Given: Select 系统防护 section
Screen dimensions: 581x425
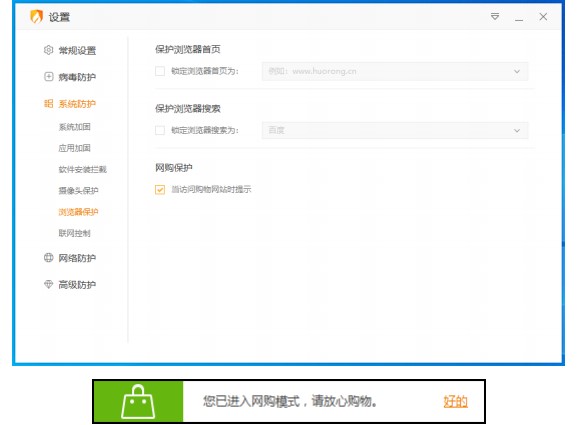Looking at the screenshot, I should (77, 104).
